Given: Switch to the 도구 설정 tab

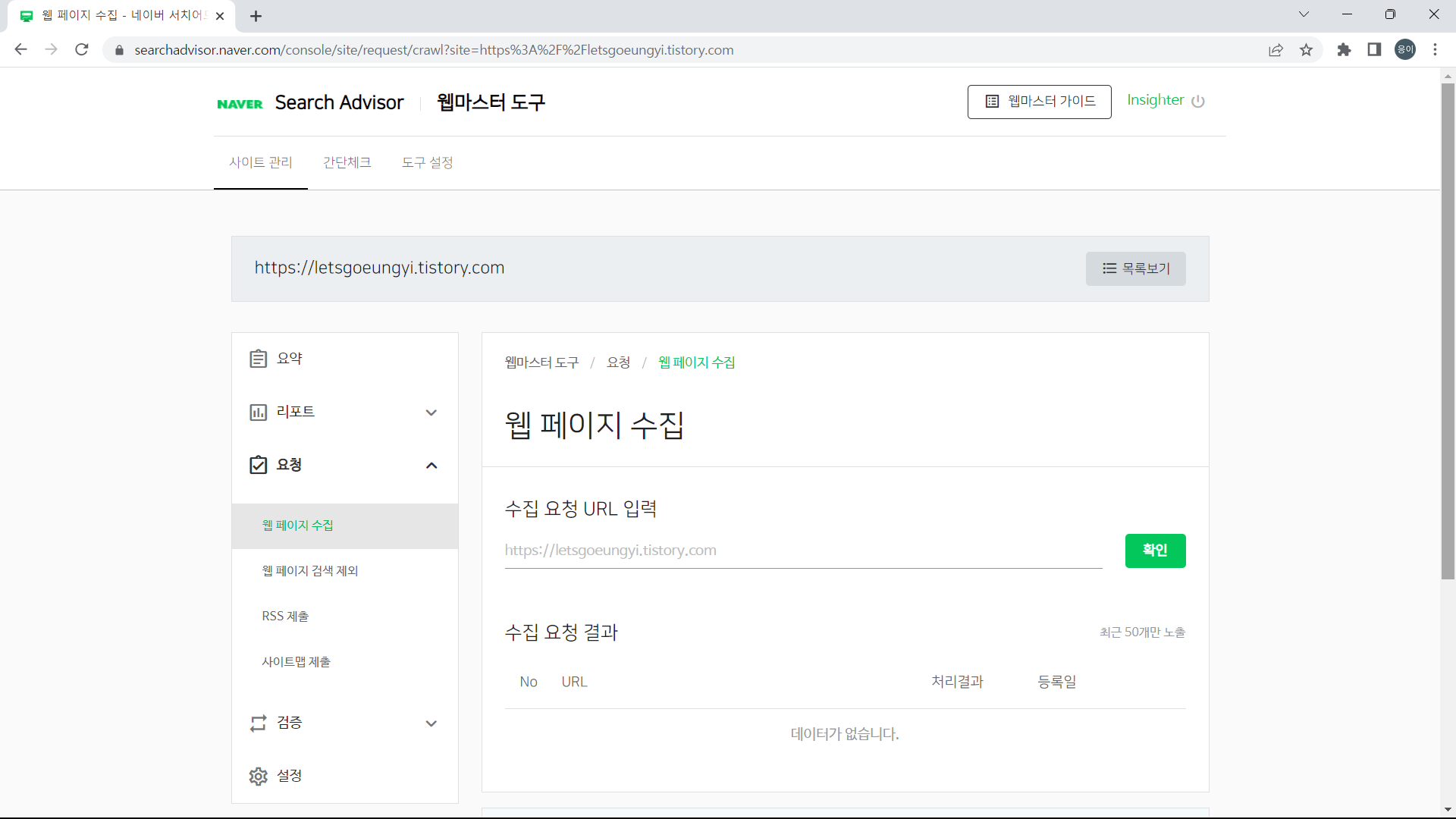Looking at the screenshot, I should (427, 162).
